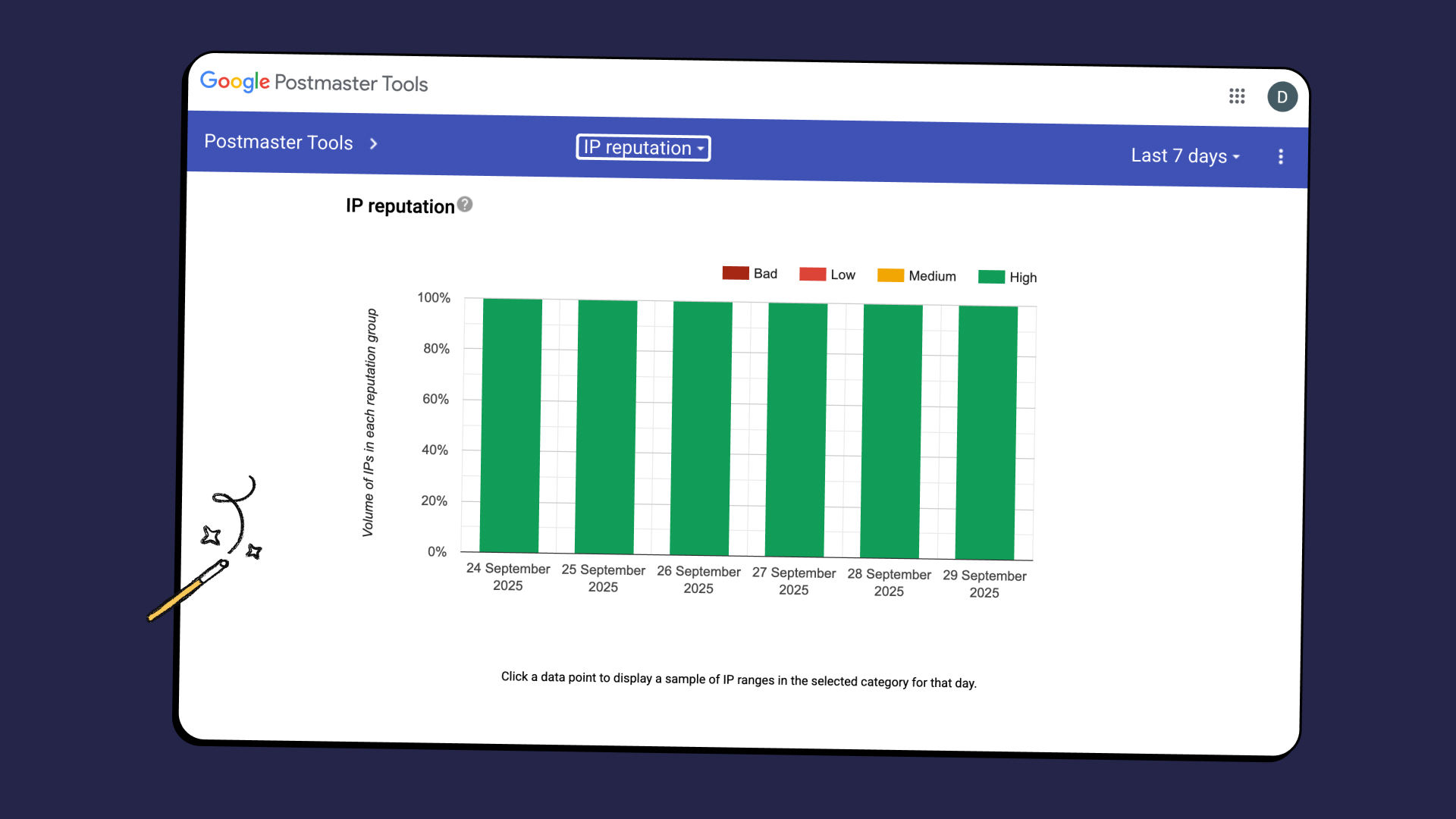Click the Low legend red swatch
Screen dimensions: 1456x819
pos(812,274)
